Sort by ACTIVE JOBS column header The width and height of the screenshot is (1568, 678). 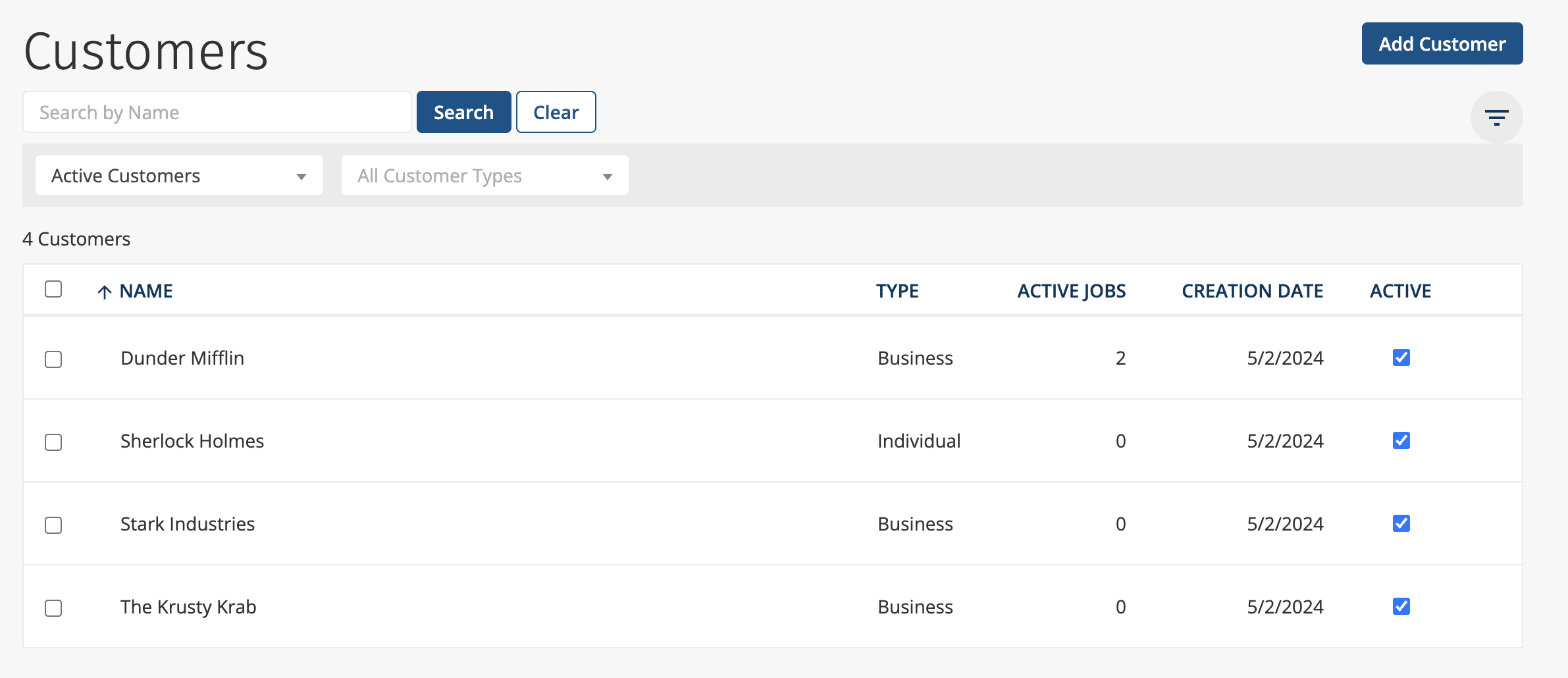pos(1072,291)
